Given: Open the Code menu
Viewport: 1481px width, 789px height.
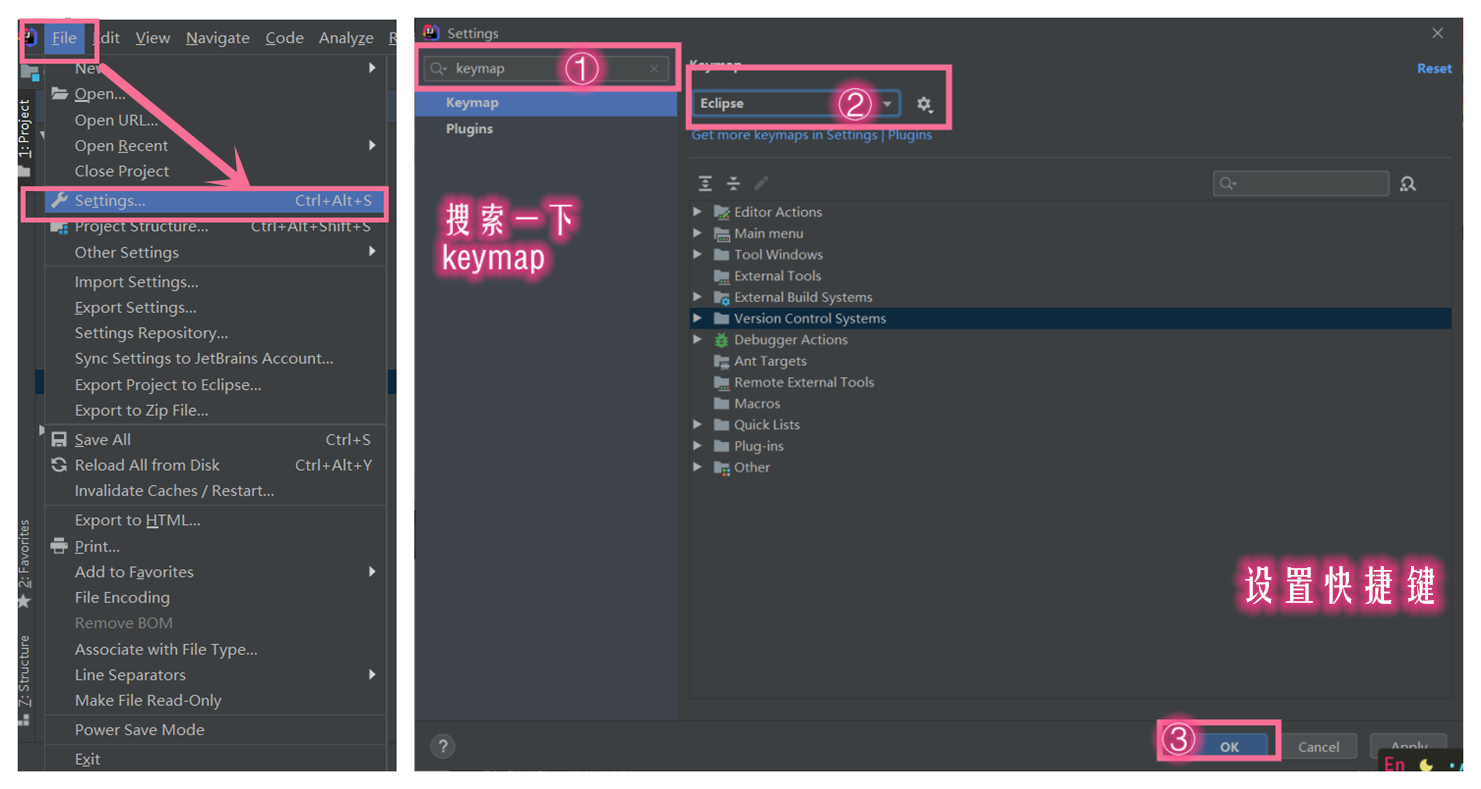Looking at the screenshot, I should coord(285,38).
